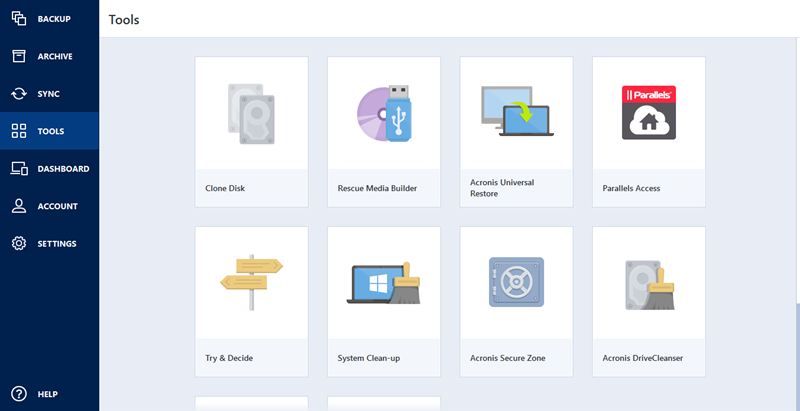Open the Try & Decide signpost icon
The width and height of the screenshot is (800, 411).
pyautogui.click(x=250, y=282)
